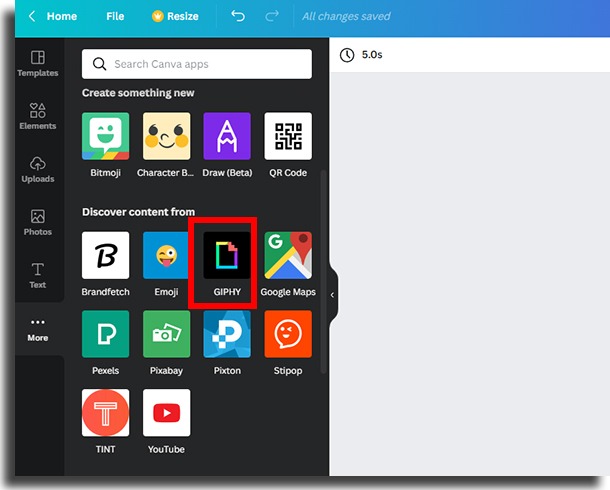Viewport: 610px width, 490px height.
Task: Open the Pexels app
Action: (105, 334)
